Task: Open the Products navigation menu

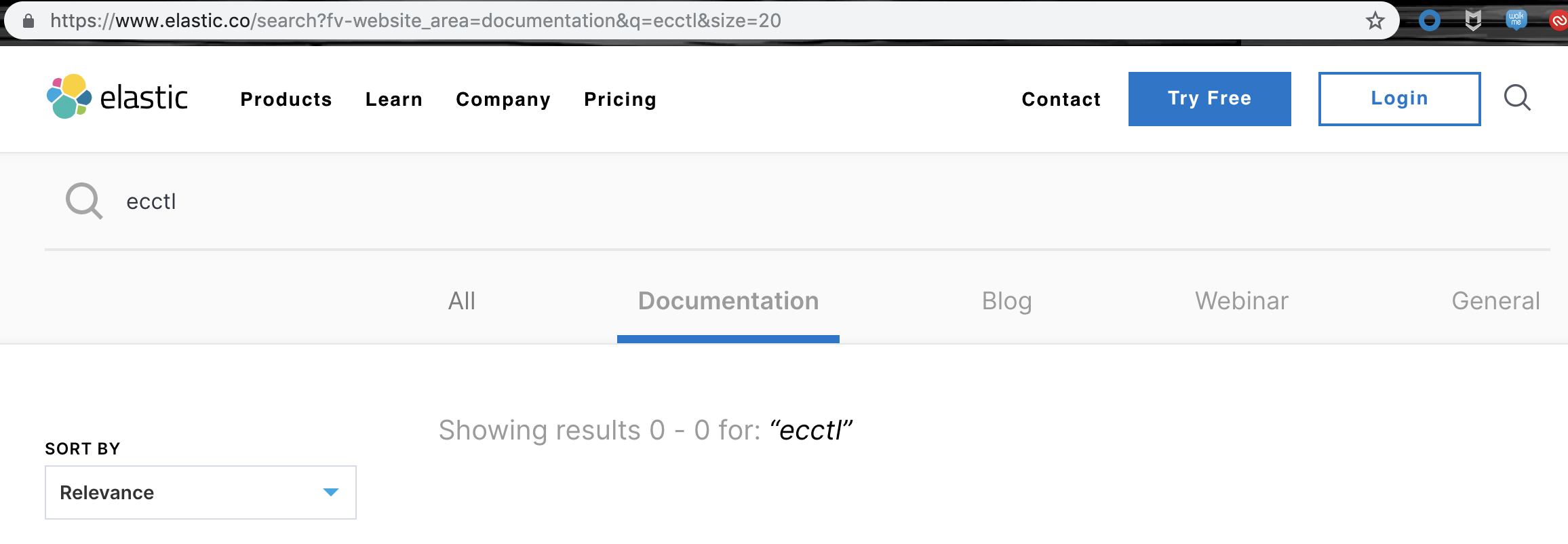Action: click(286, 99)
